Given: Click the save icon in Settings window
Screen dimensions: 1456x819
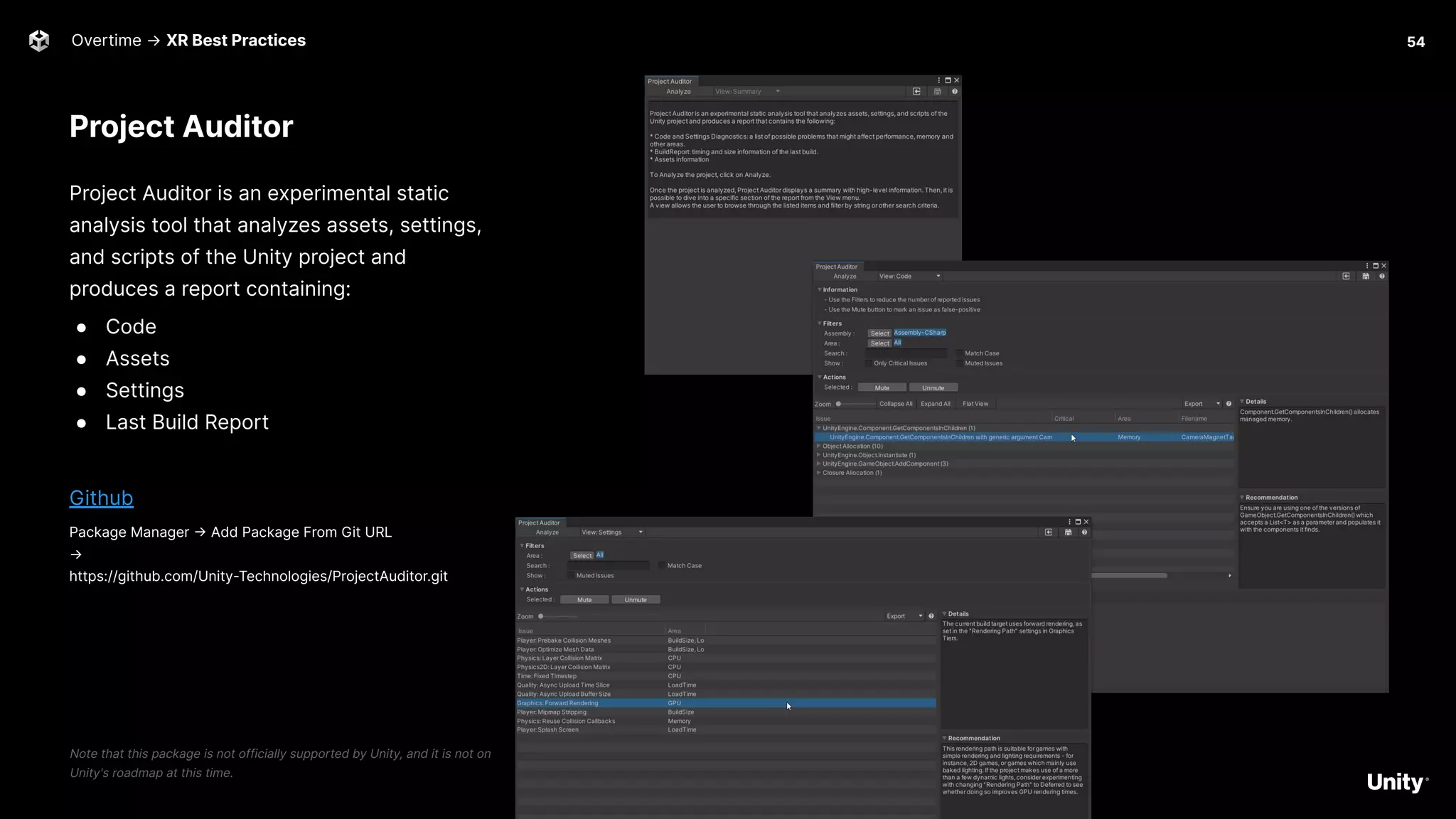Looking at the screenshot, I should 1068,532.
